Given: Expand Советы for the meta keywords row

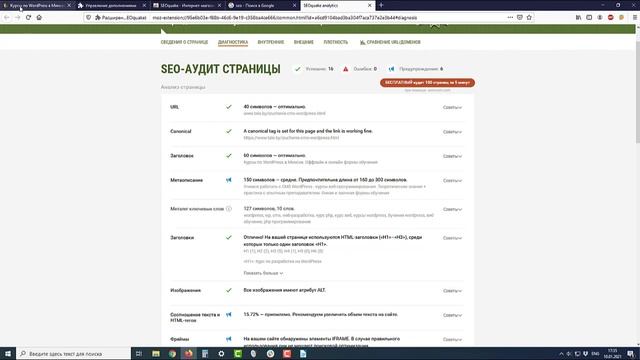Looking at the screenshot, I should (x=452, y=209).
